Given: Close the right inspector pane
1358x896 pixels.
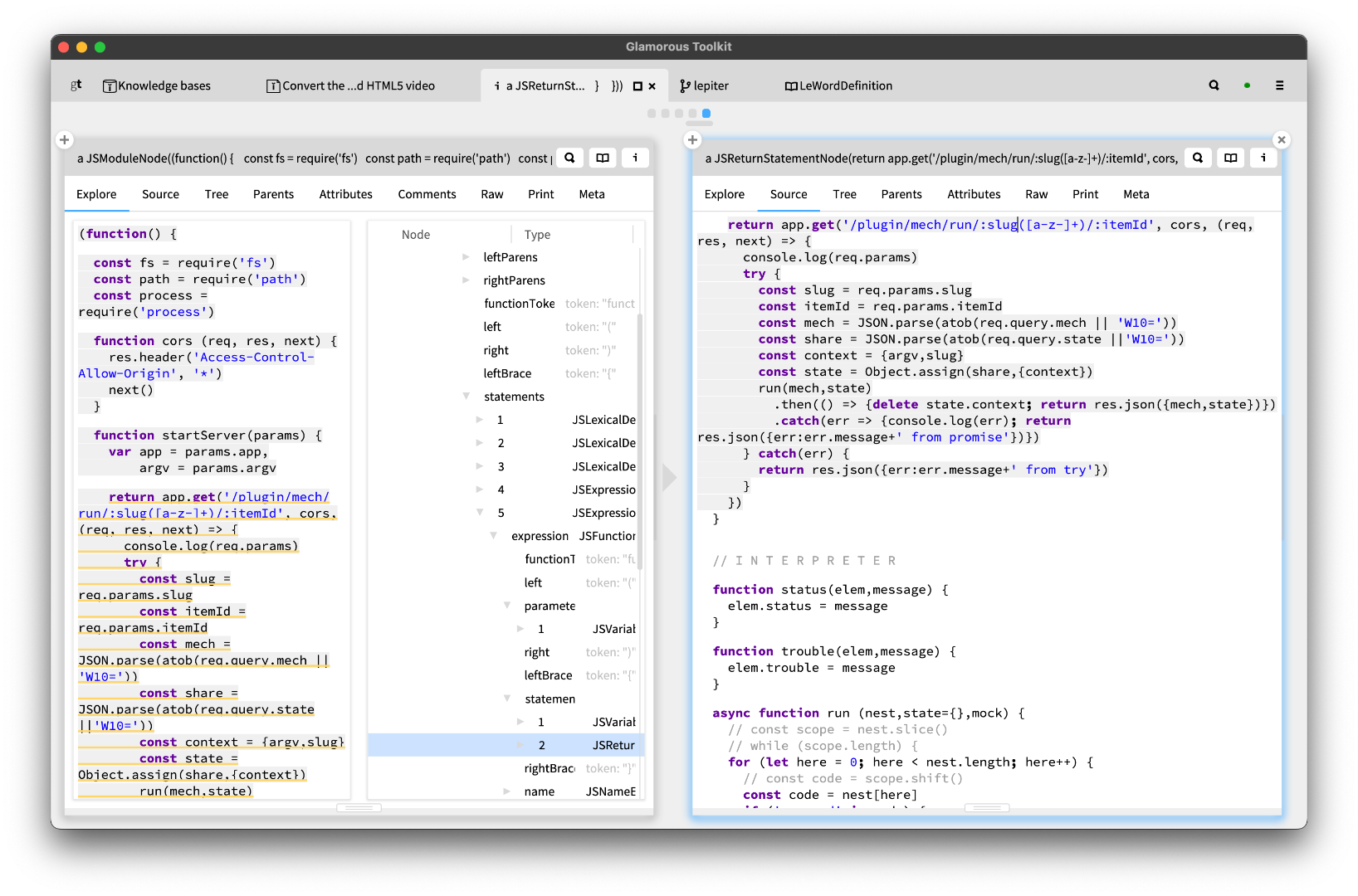Looking at the screenshot, I should pos(1281,140).
